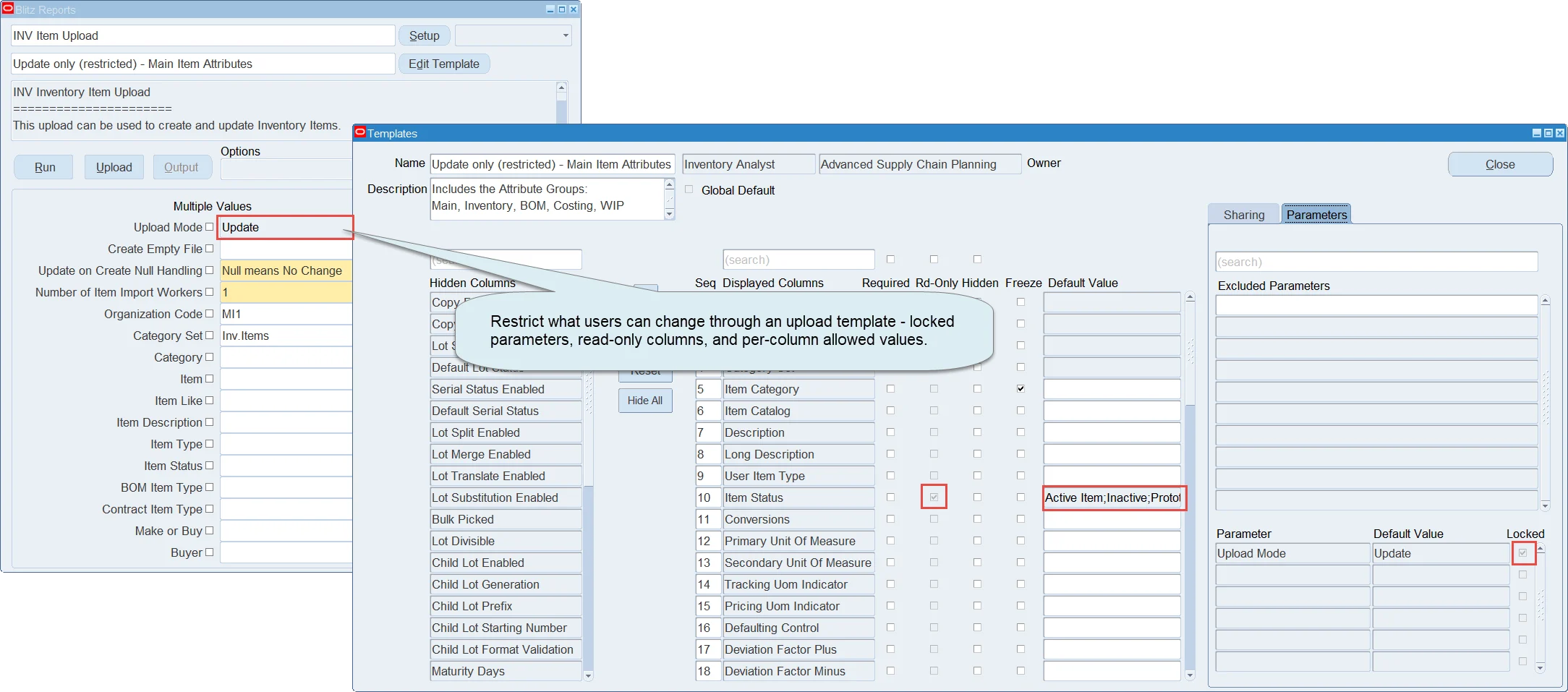The width and height of the screenshot is (1568, 692).
Task: Open the dropdown next to Setup button
Action: coord(565,35)
